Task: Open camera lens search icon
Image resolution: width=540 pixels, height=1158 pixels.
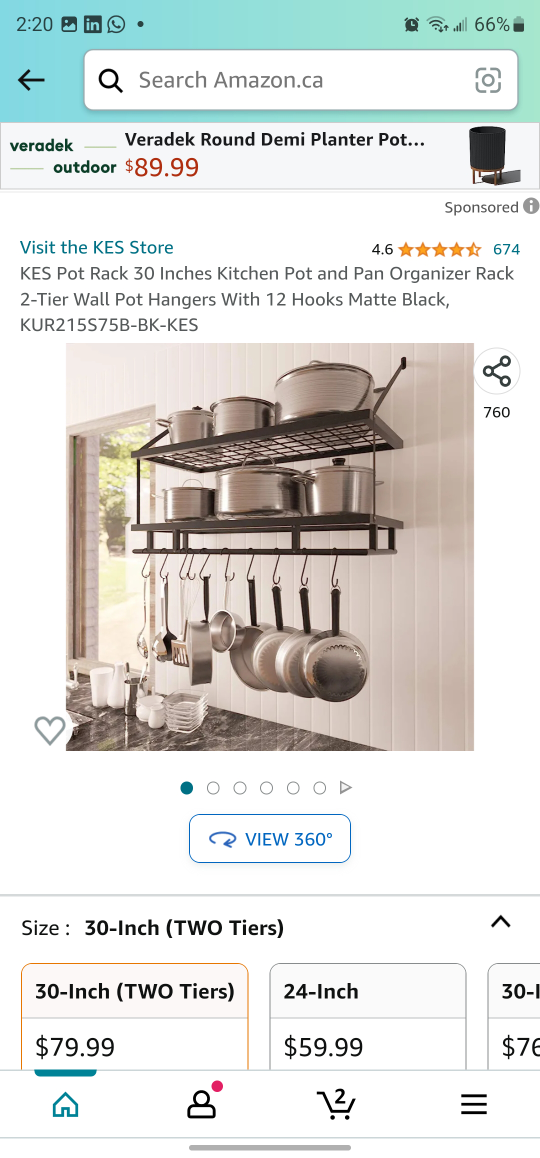Action: tap(488, 80)
